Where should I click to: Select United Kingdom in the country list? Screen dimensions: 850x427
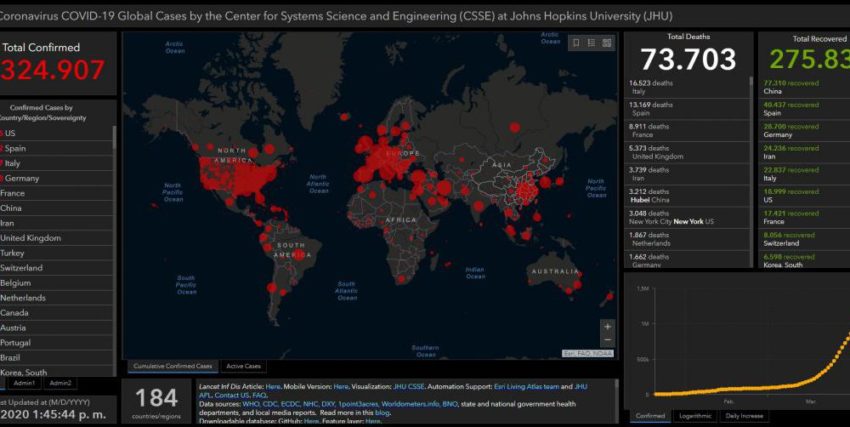pyautogui.click(x=30, y=238)
